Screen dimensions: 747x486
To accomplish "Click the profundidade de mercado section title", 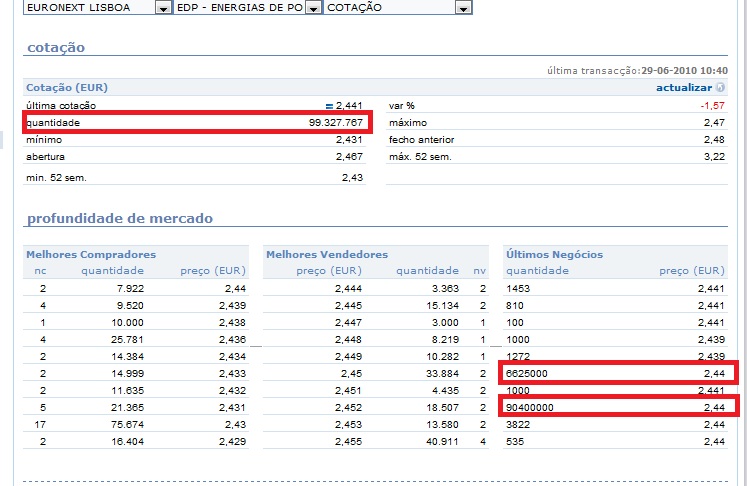I will [x=119, y=218].
